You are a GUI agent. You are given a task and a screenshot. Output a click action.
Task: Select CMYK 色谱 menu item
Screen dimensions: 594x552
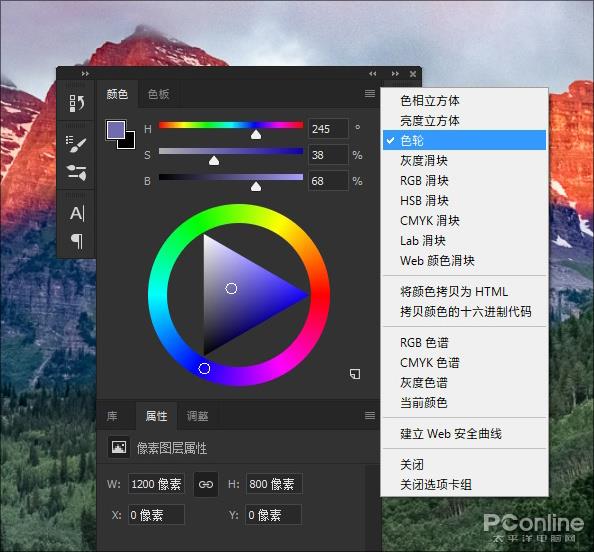464,363
